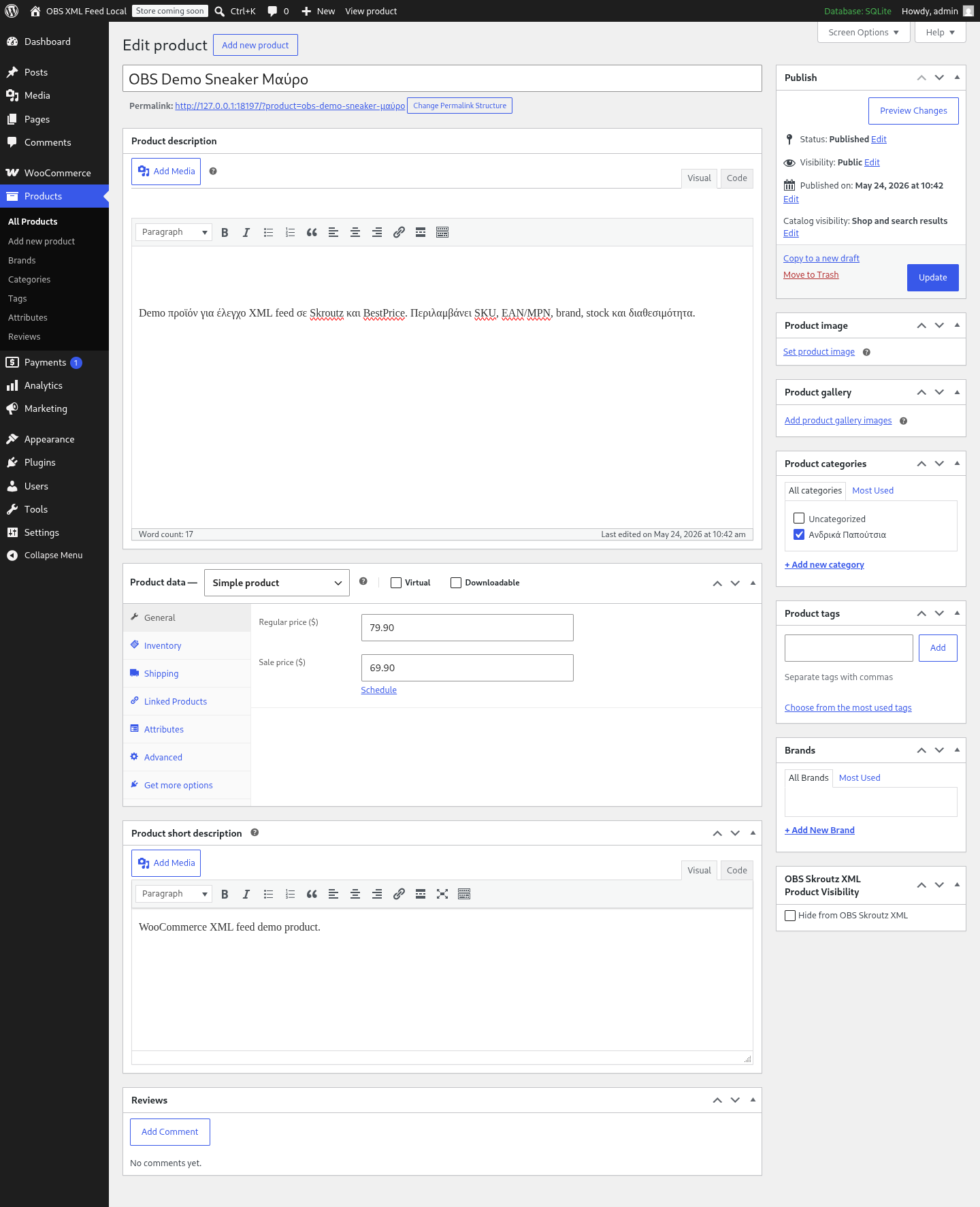
Task: Enable the Downloadable checkbox
Action: (x=456, y=583)
